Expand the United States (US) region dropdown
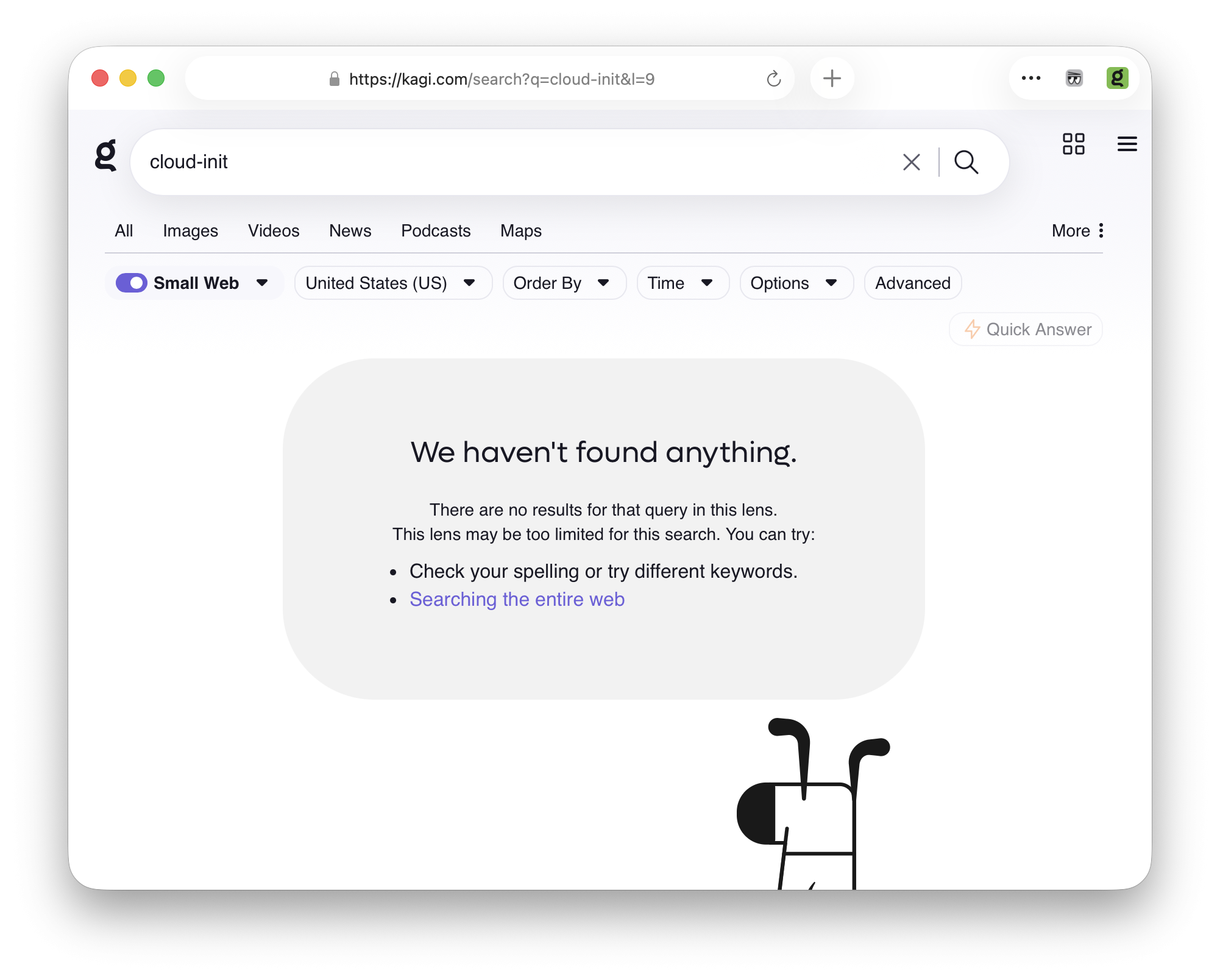The width and height of the screenshot is (1220, 980). (x=392, y=283)
